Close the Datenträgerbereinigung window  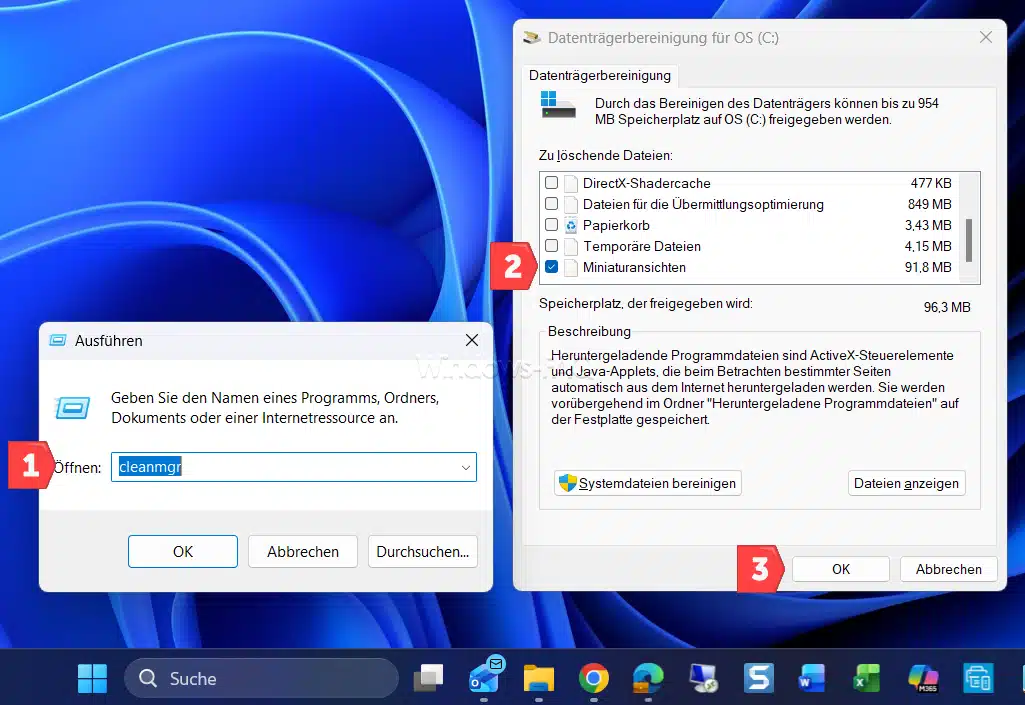coord(986,37)
